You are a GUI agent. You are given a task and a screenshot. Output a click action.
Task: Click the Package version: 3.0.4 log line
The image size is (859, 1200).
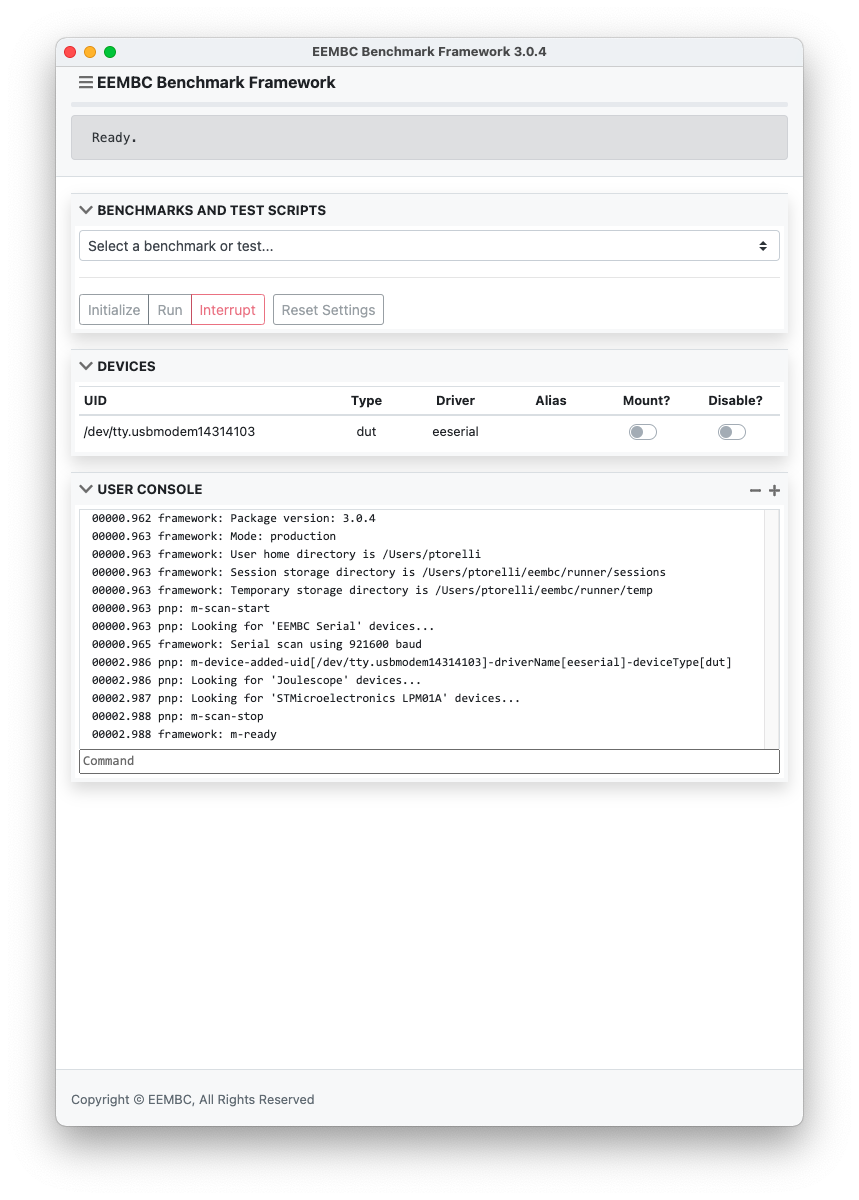(233, 518)
